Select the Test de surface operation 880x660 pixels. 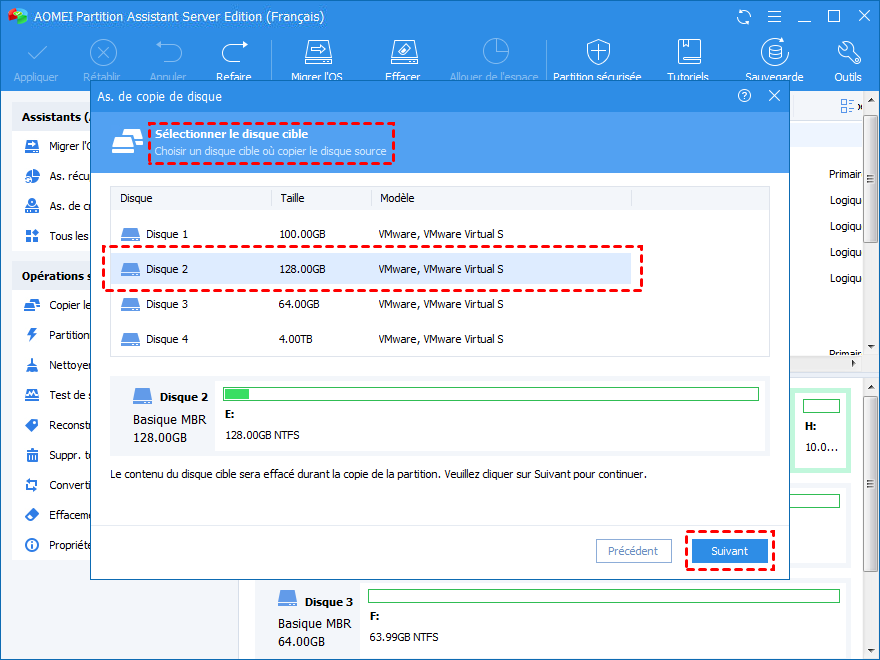[56, 395]
